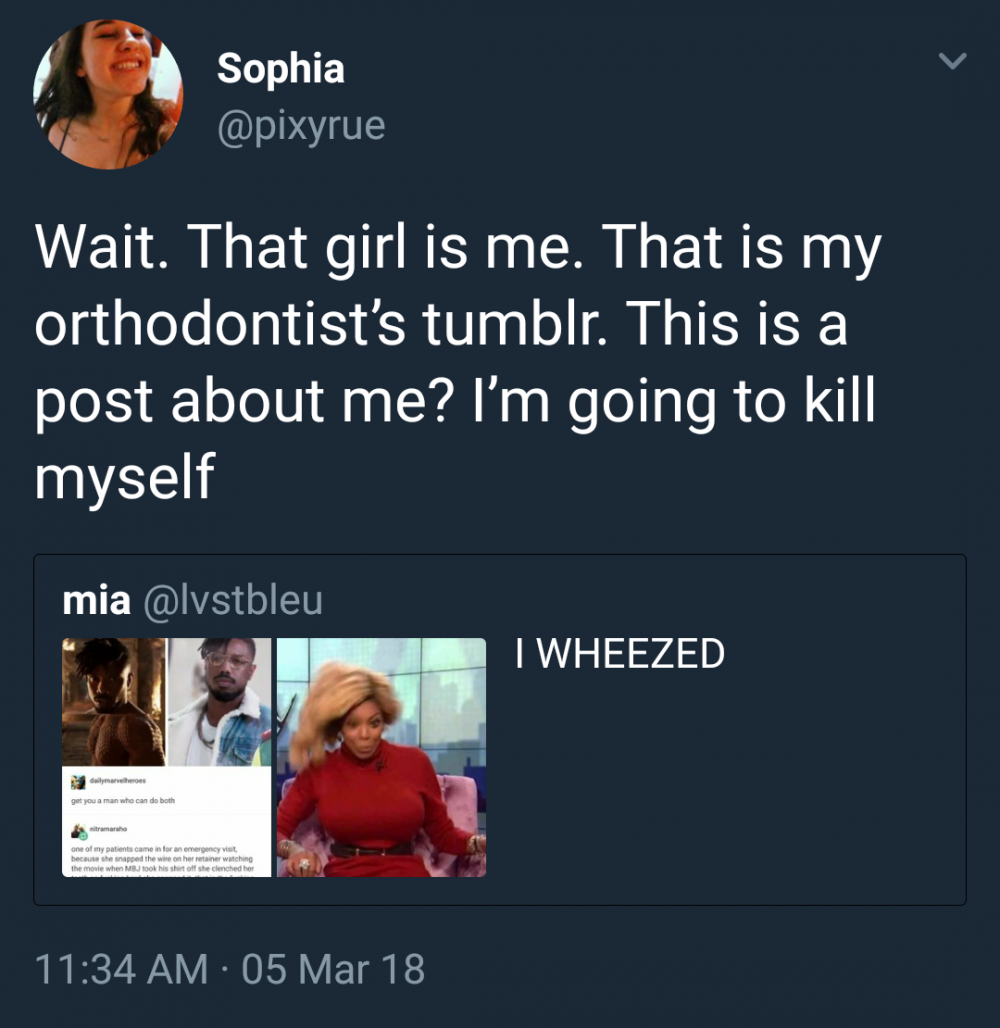Image resolution: width=1000 pixels, height=1028 pixels.
Task: Open the @lvstbleu handle
Action: click(x=232, y=600)
